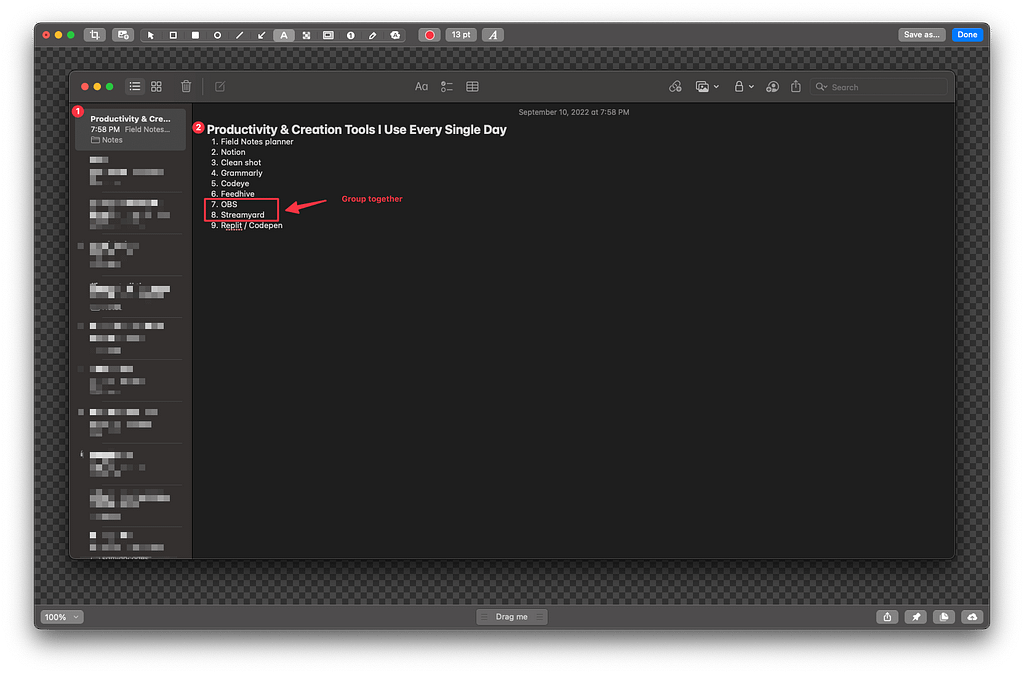Click the Notes compose new note icon
This screenshot has width=1024, height=674.
(x=220, y=86)
